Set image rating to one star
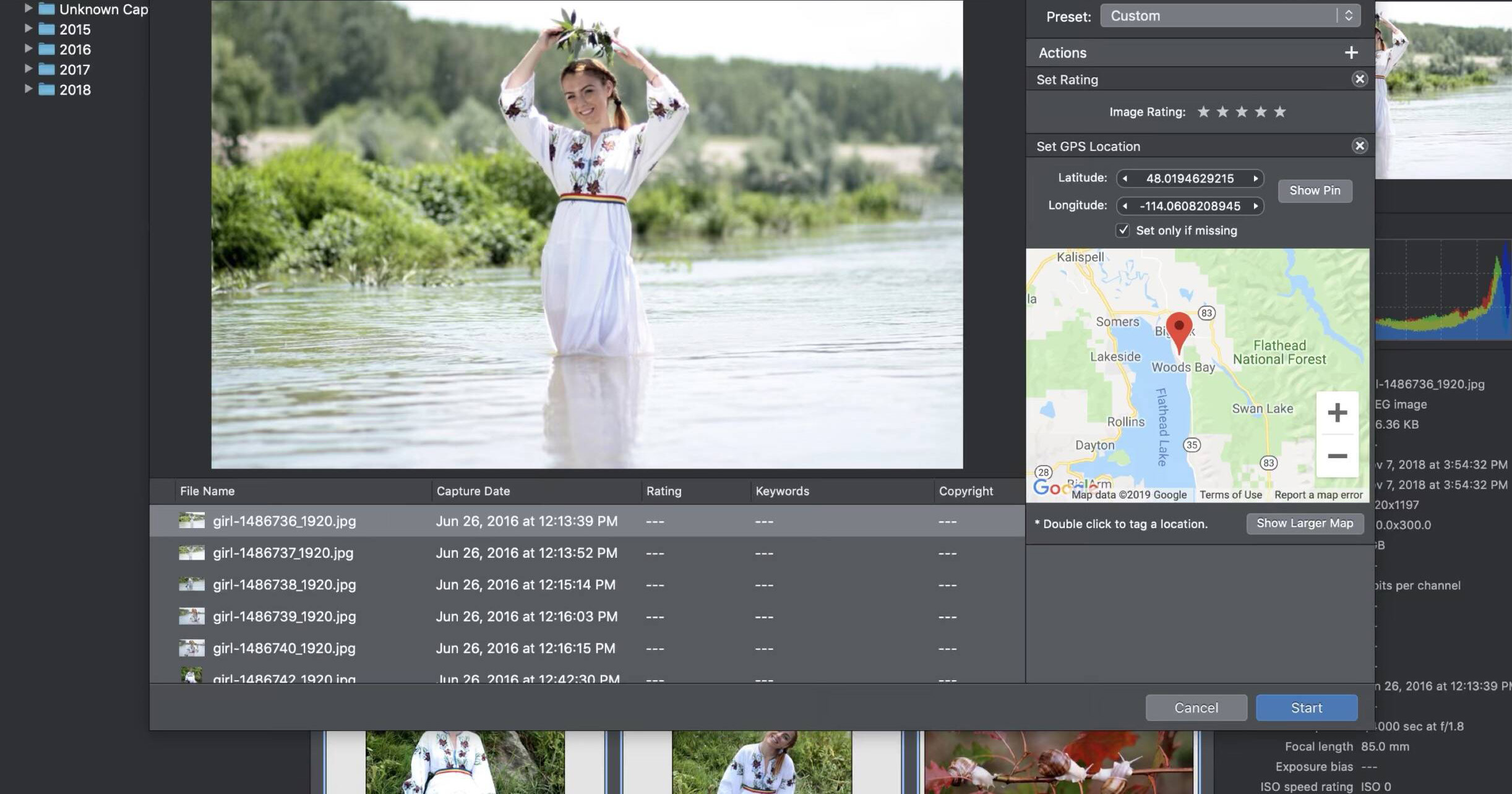Image resolution: width=1512 pixels, height=794 pixels. click(1203, 112)
